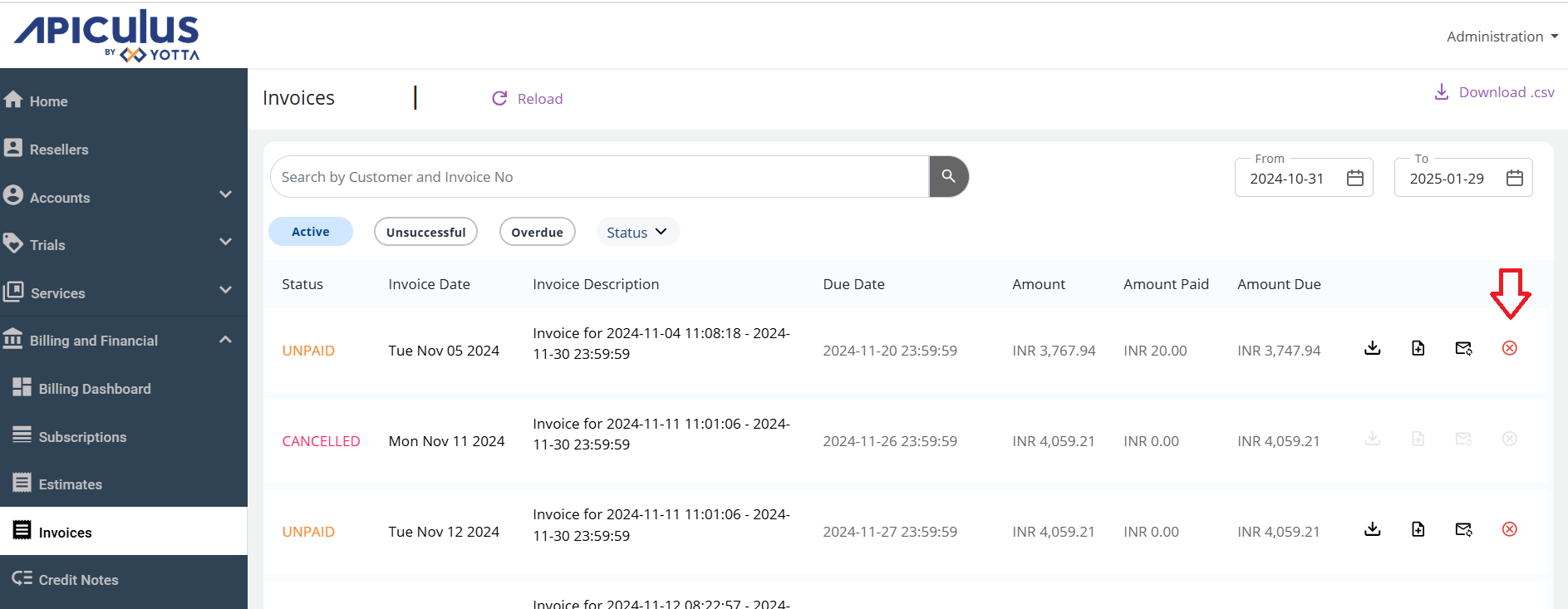Screen dimensions: 1568x609
Task: Open the To date calendar picker
Action: (x=1514, y=178)
